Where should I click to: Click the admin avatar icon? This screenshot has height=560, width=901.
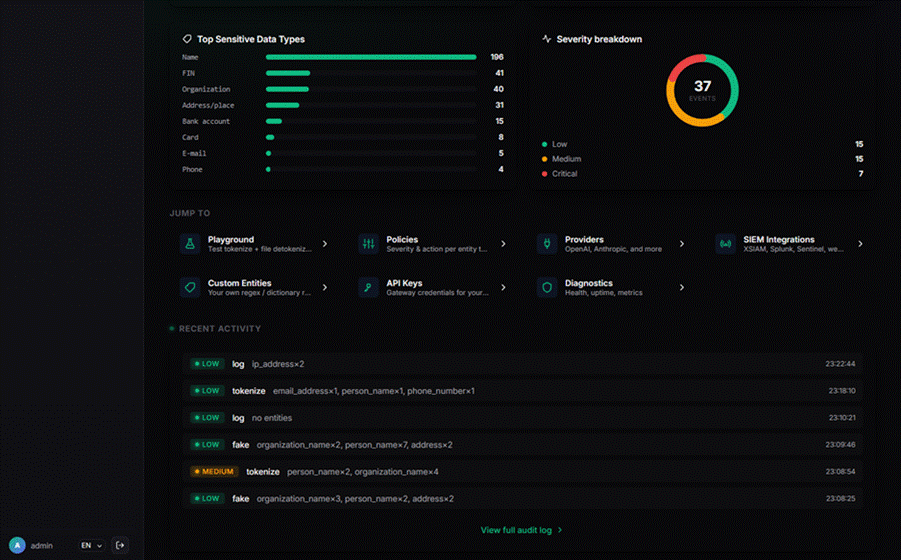point(17,545)
